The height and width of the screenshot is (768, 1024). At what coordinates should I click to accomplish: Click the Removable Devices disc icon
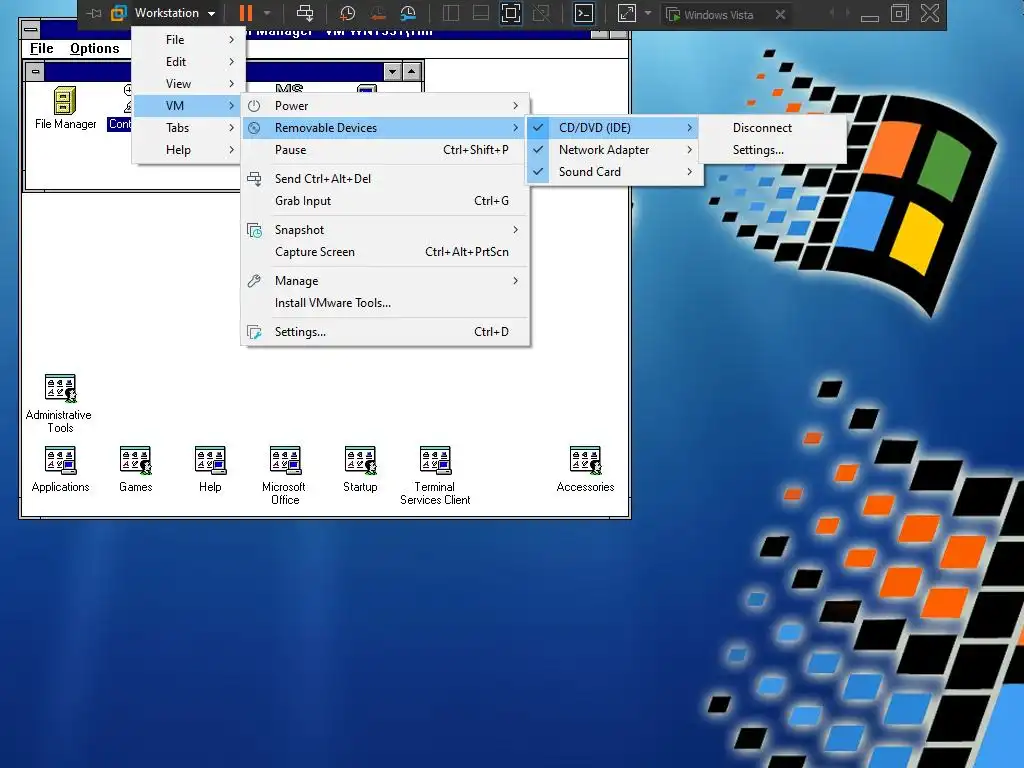tap(254, 128)
